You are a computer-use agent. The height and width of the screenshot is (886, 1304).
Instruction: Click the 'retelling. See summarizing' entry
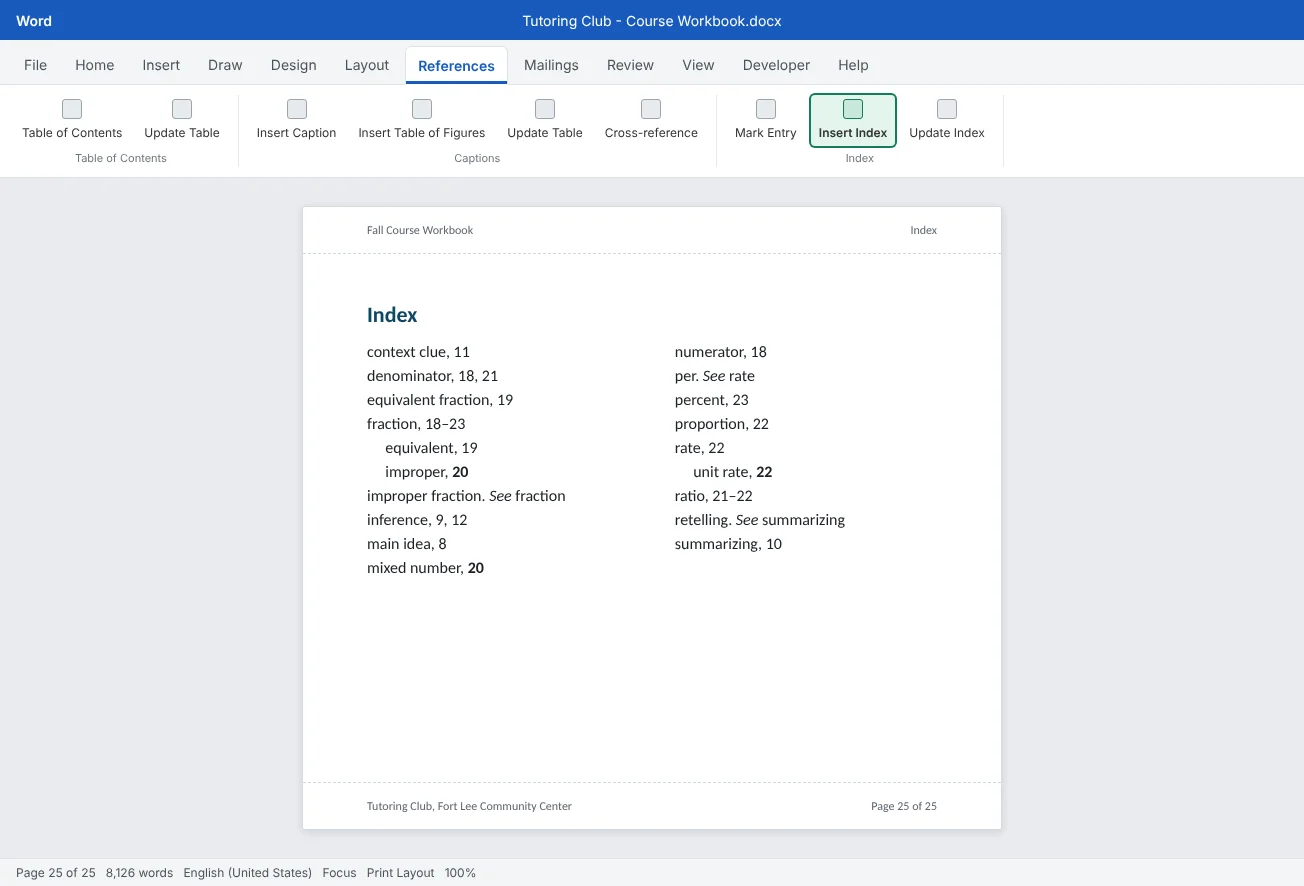(760, 520)
